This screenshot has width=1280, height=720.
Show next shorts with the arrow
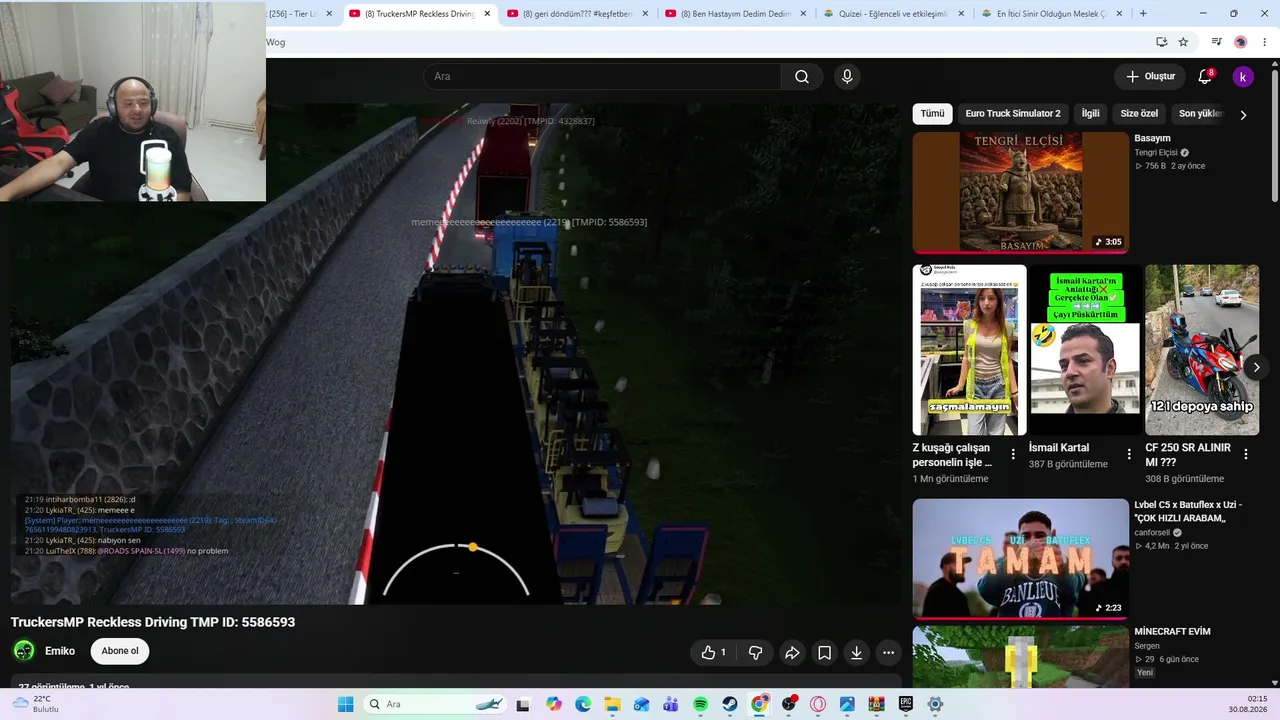1256,367
